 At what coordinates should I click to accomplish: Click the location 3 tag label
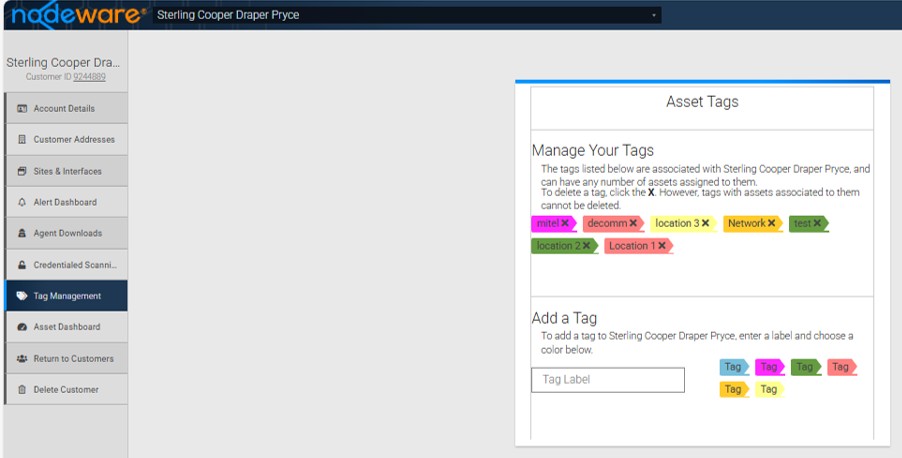point(677,223)
